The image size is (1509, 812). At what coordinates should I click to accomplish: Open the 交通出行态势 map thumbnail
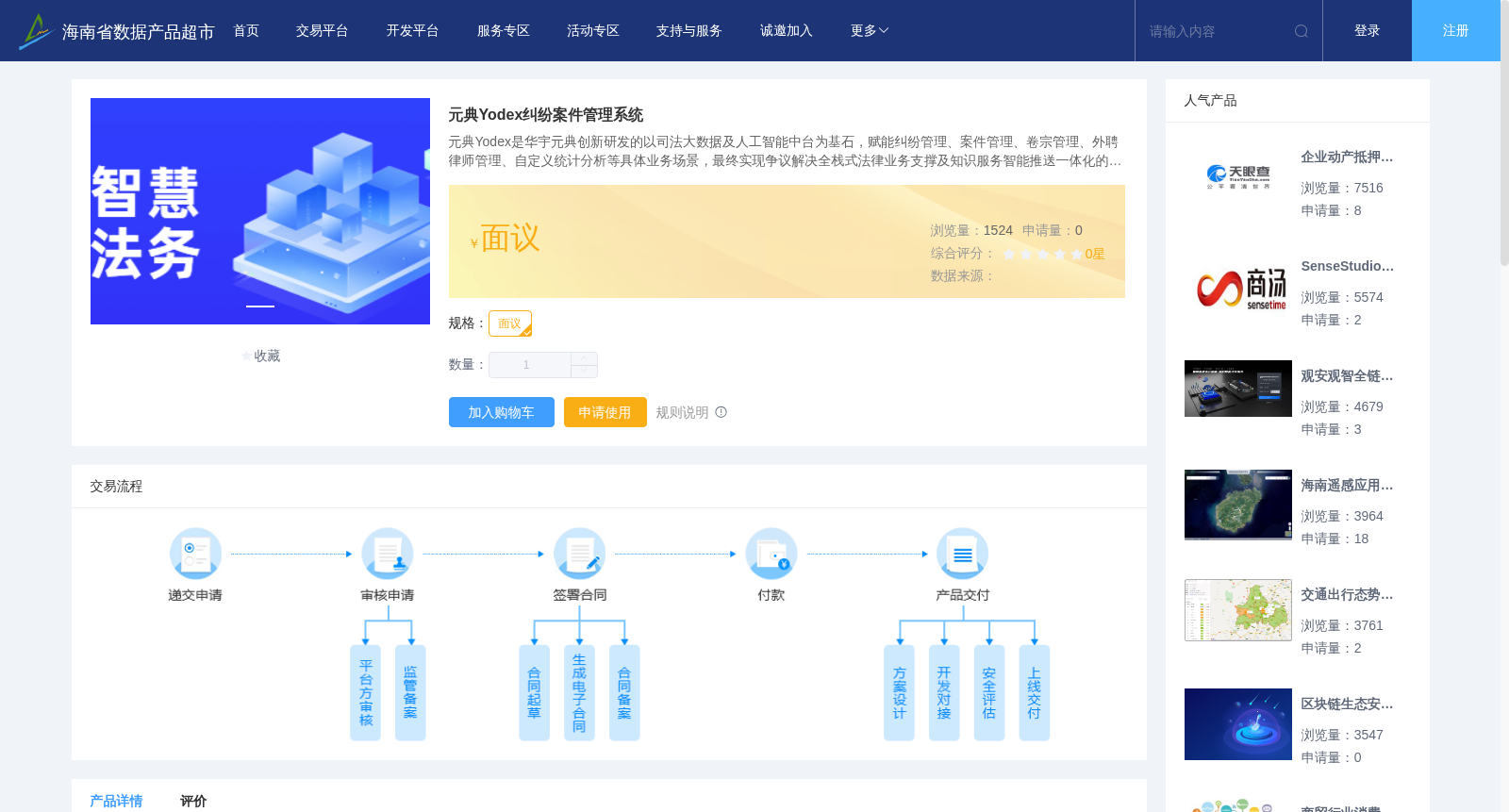click(1238, 610)
